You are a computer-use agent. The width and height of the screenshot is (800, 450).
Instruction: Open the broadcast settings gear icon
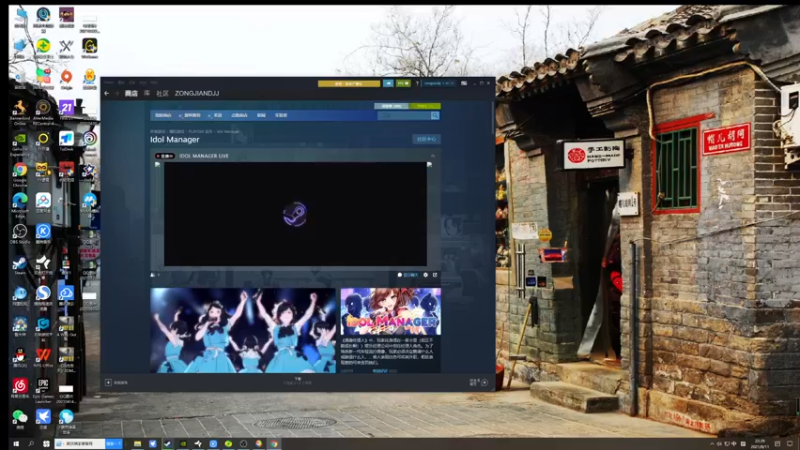[426, 275]
